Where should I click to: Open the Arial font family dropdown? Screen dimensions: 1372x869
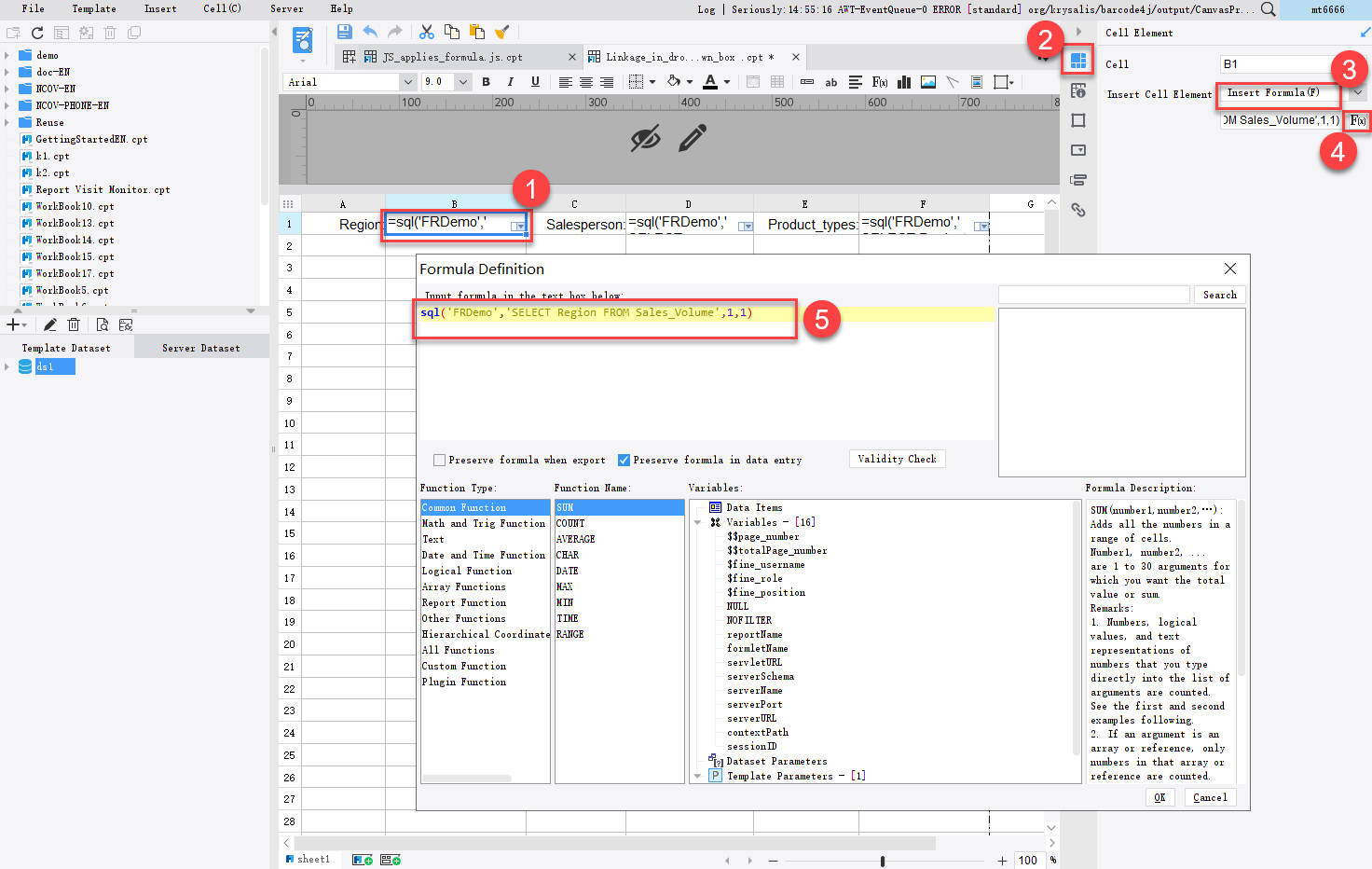tap(407, 82)
